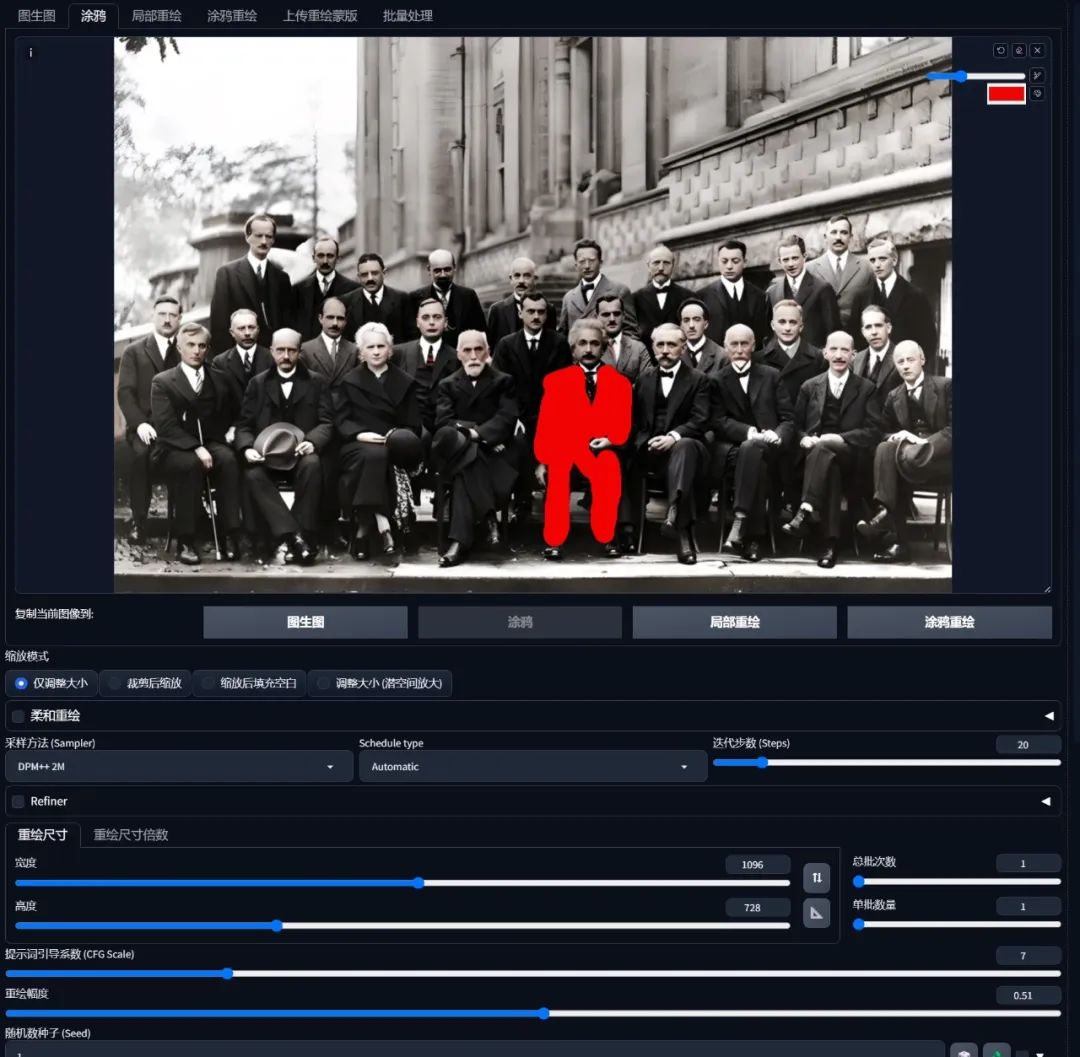Viewport: 1080px width, 1057px height.
Task: Switch to the 局部重绘 tab
Action: click(x=156, y=16)
